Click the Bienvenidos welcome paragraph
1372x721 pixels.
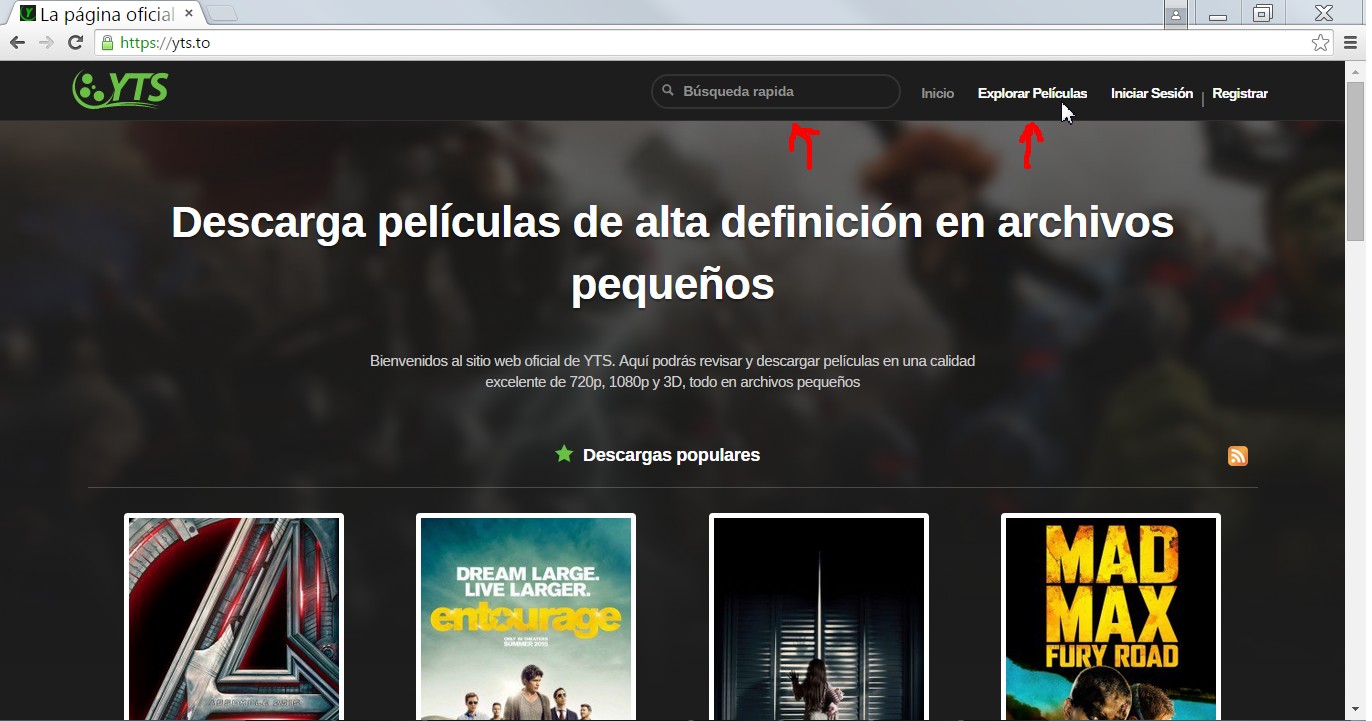(672, 371)
